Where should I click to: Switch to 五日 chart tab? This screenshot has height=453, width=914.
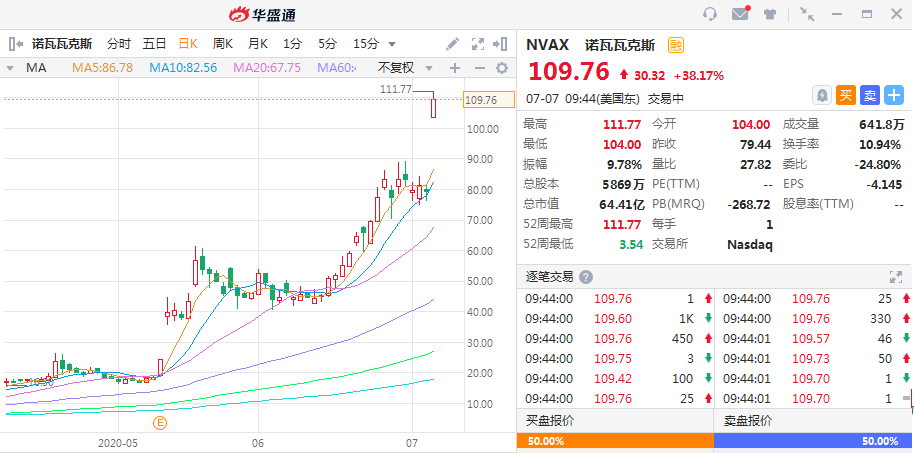click(x=154, y=44)
